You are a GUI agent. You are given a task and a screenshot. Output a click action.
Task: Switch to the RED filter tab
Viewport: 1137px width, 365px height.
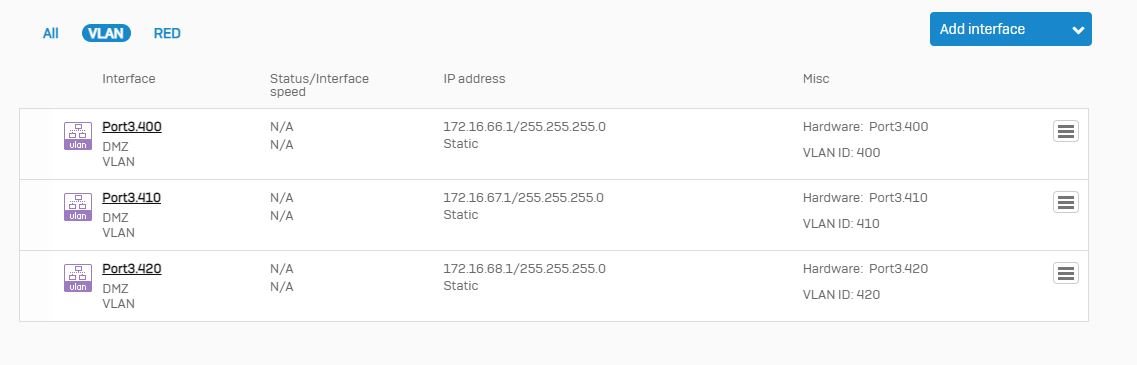click(167, 33)
